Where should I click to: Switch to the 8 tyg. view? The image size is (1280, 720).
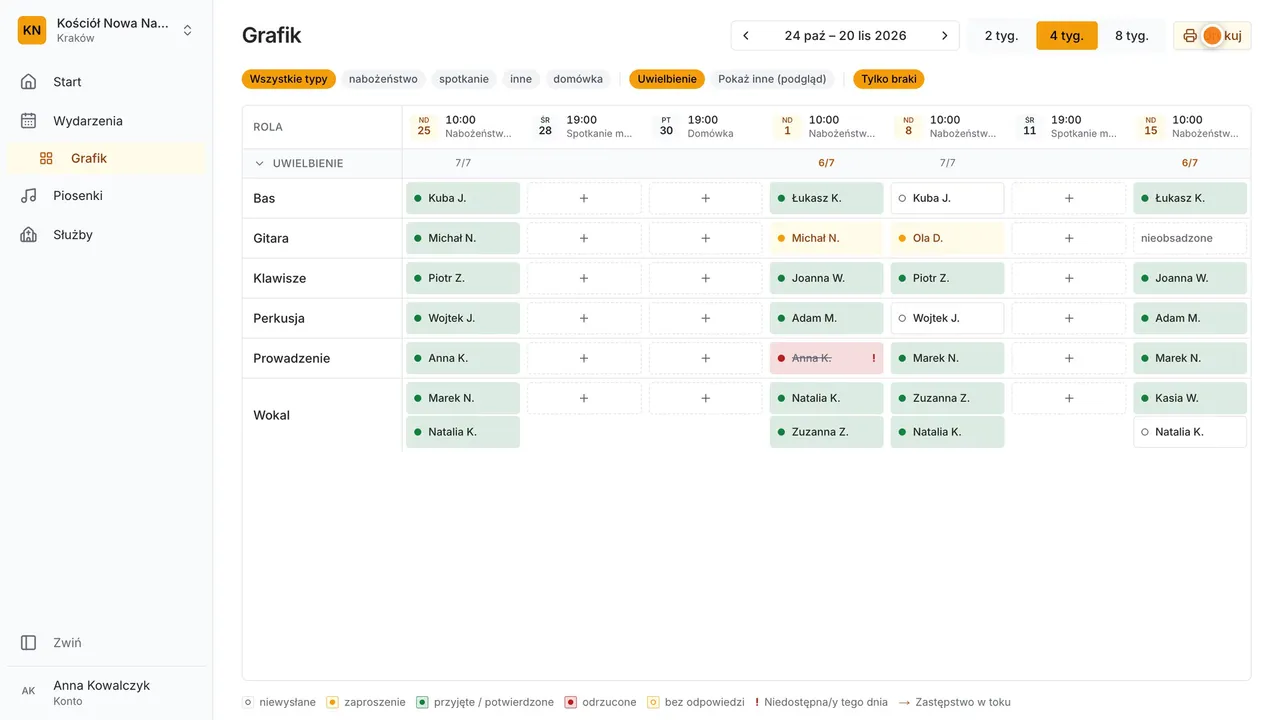point(1131,36)
